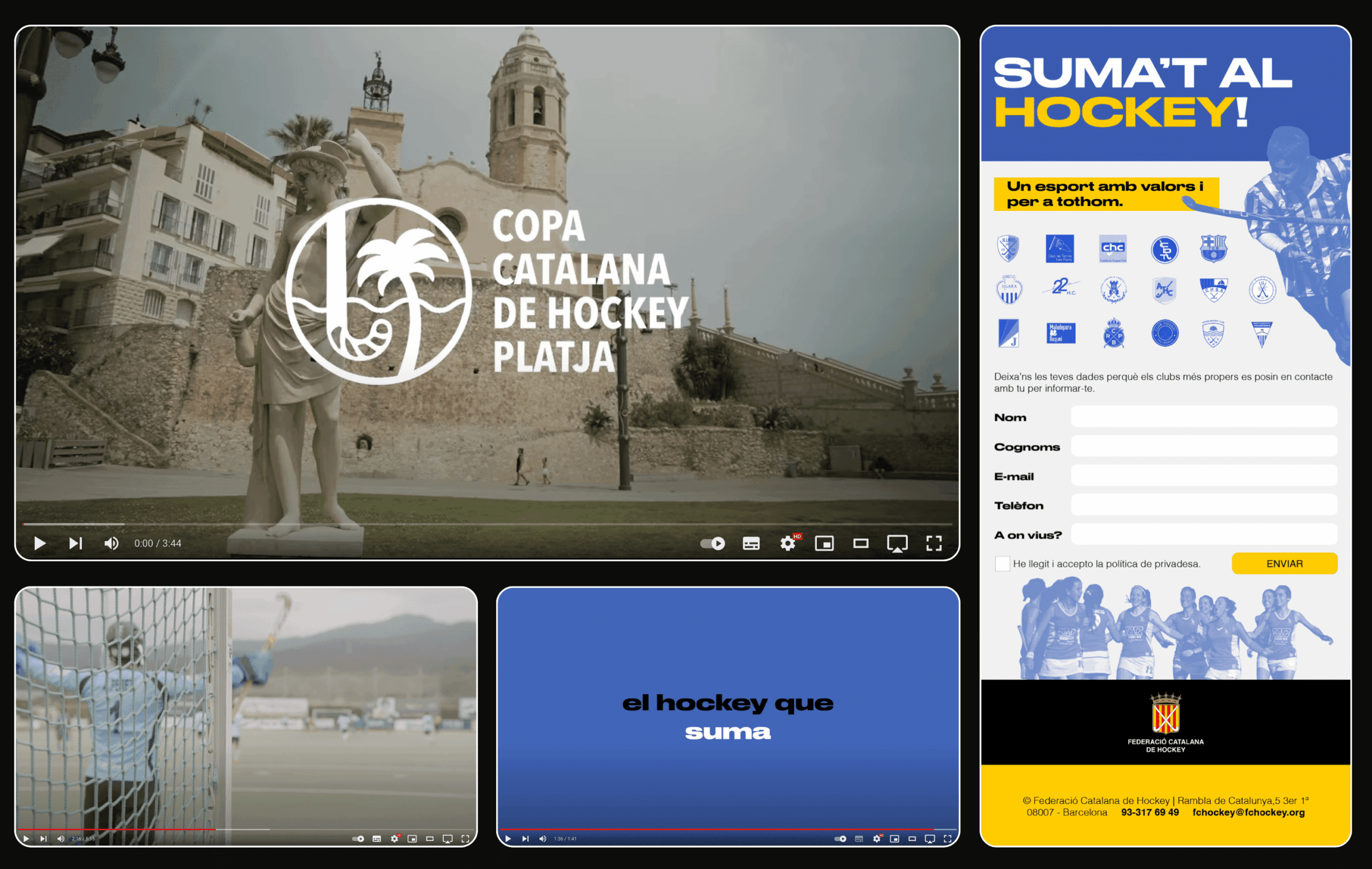This screenshot has width=1372, height=869.
Task: Click the fchockey@fchockey.org email link
Action: click(x=1248, y=812)
